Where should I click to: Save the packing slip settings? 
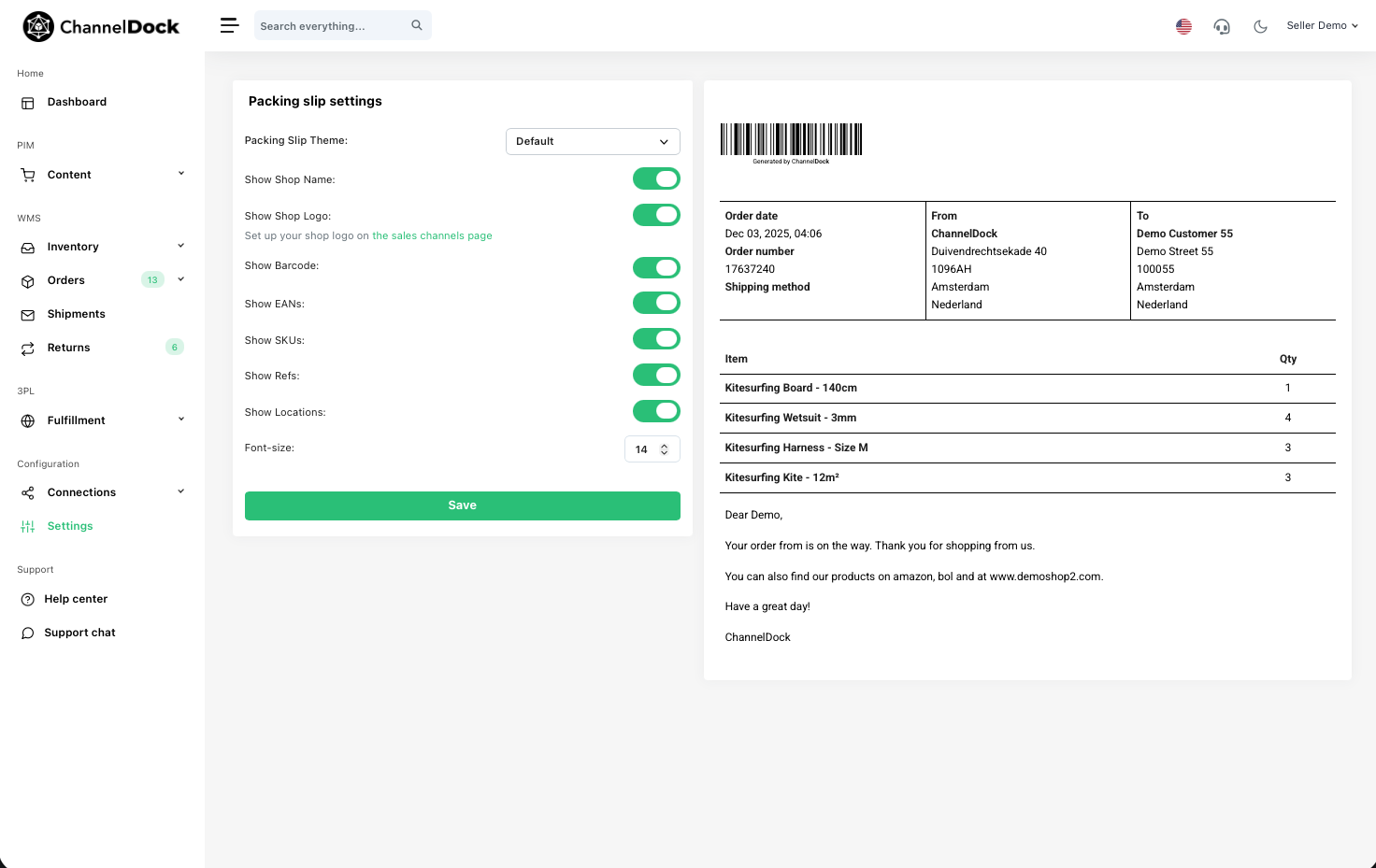[462, 505]
